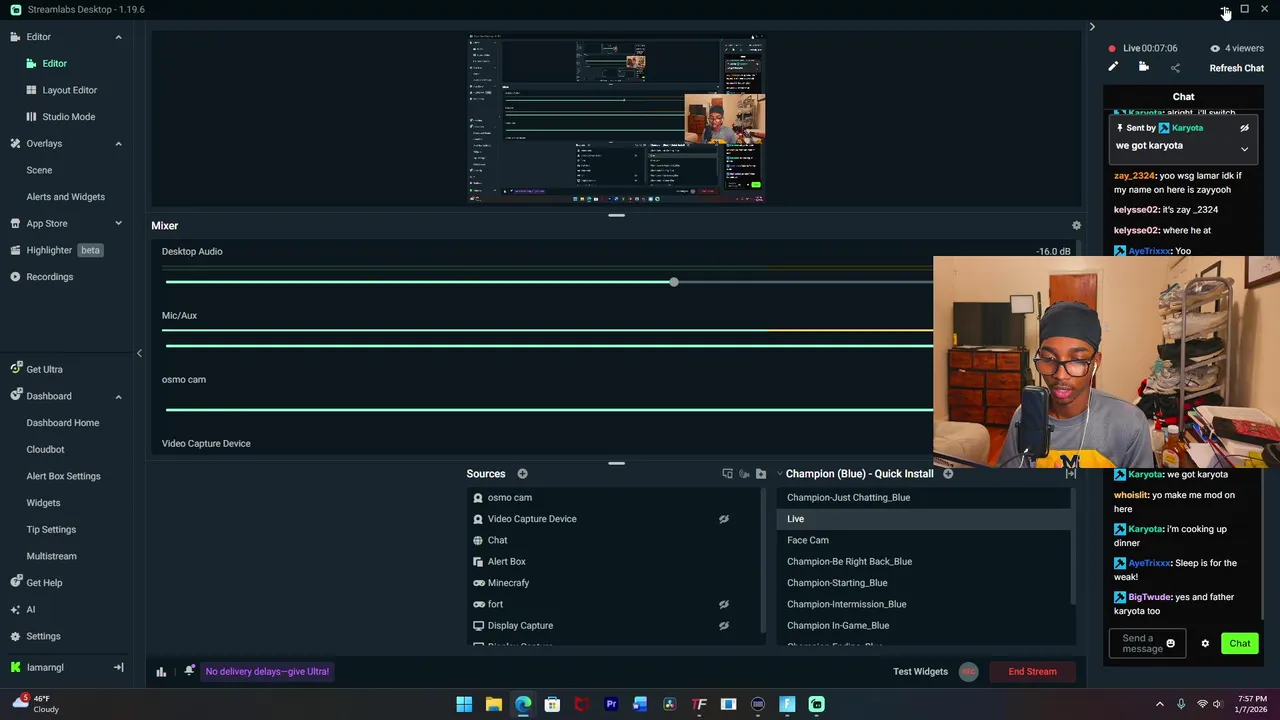
Task: Open Get Ultra in sidebar
Action: (44, 369)
